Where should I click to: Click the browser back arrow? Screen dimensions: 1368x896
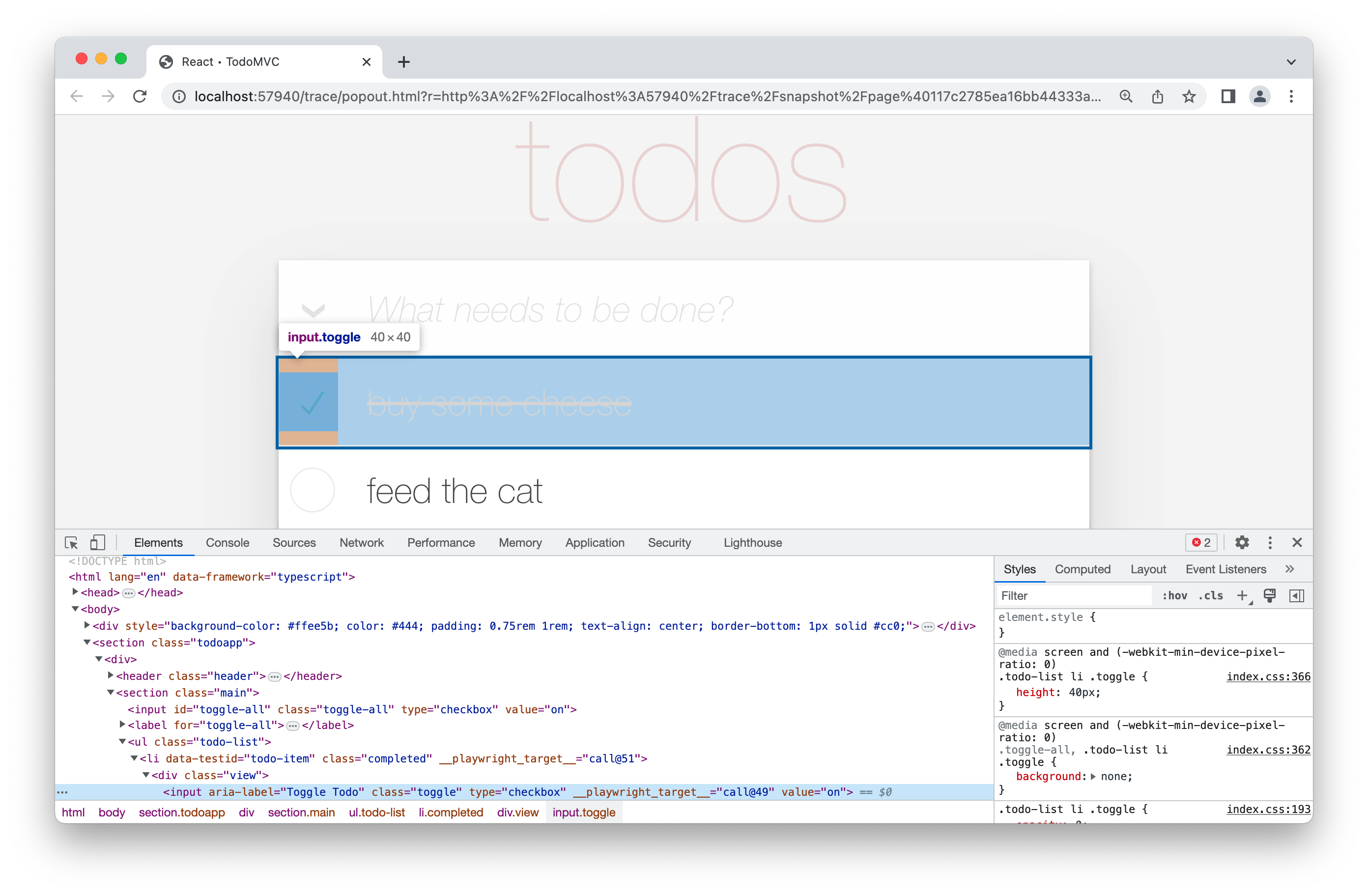coord(77,96)
